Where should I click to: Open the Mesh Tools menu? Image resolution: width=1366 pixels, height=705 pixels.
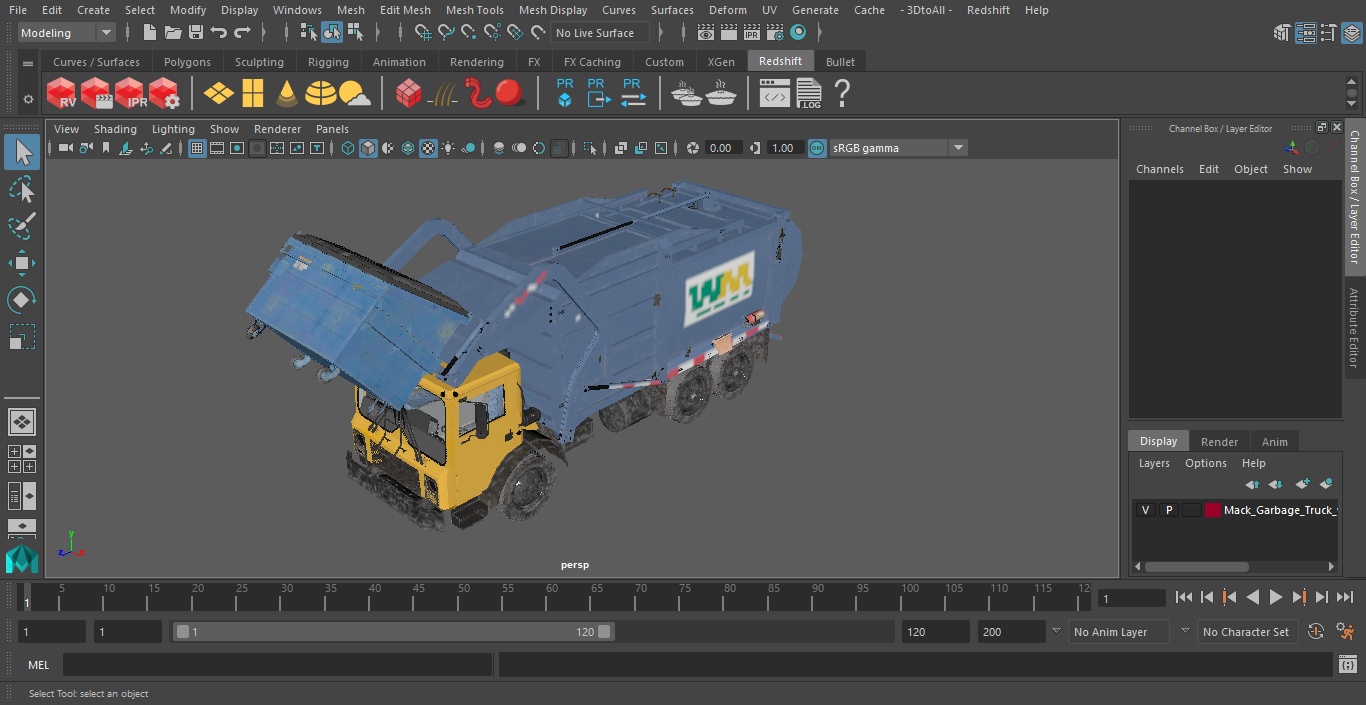pyautogui.click(x=474, y=10)
